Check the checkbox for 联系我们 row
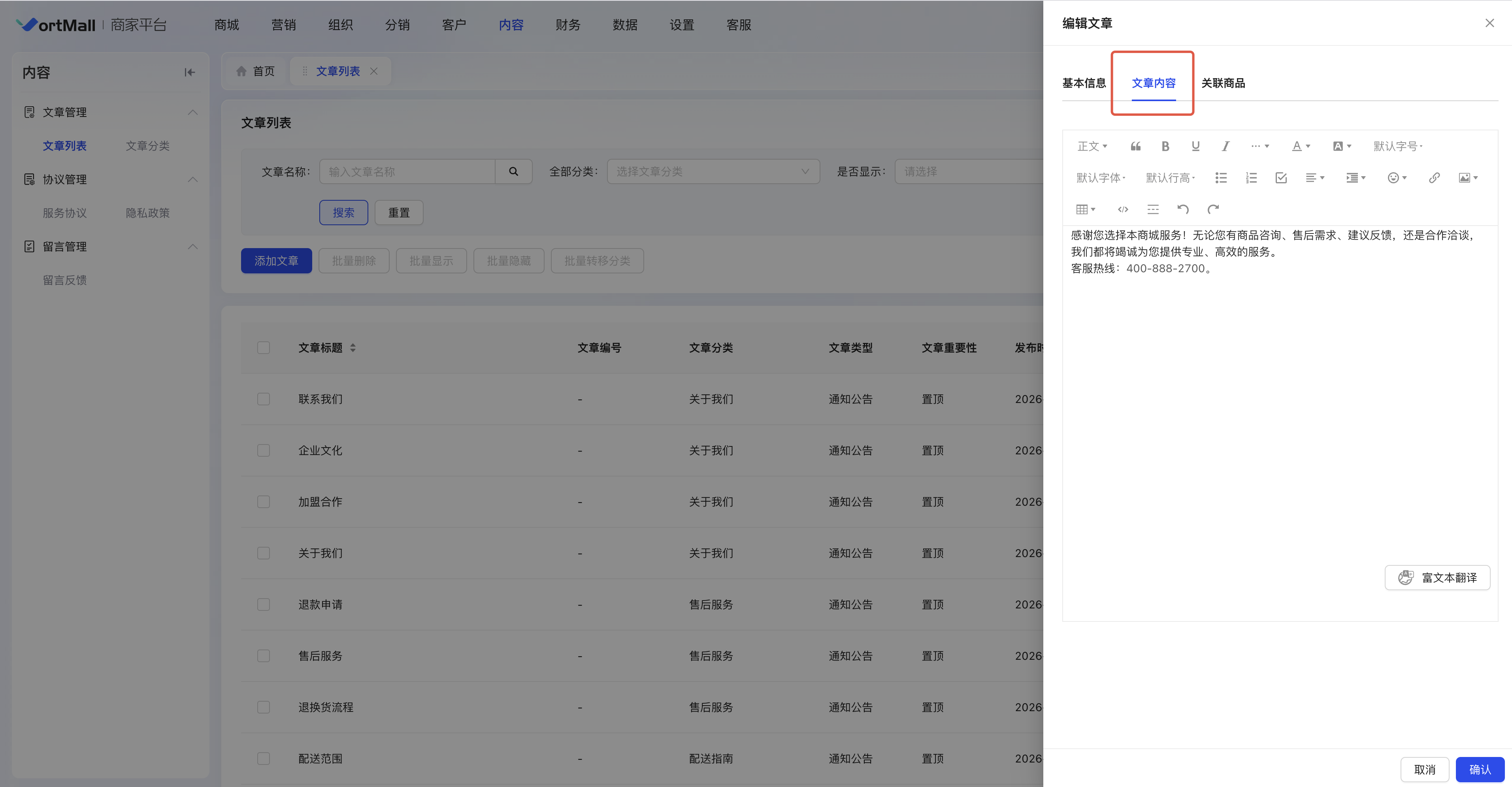The width and height of the screenshot is (1512, 787). pyautogui.click(x=264, y=399)
